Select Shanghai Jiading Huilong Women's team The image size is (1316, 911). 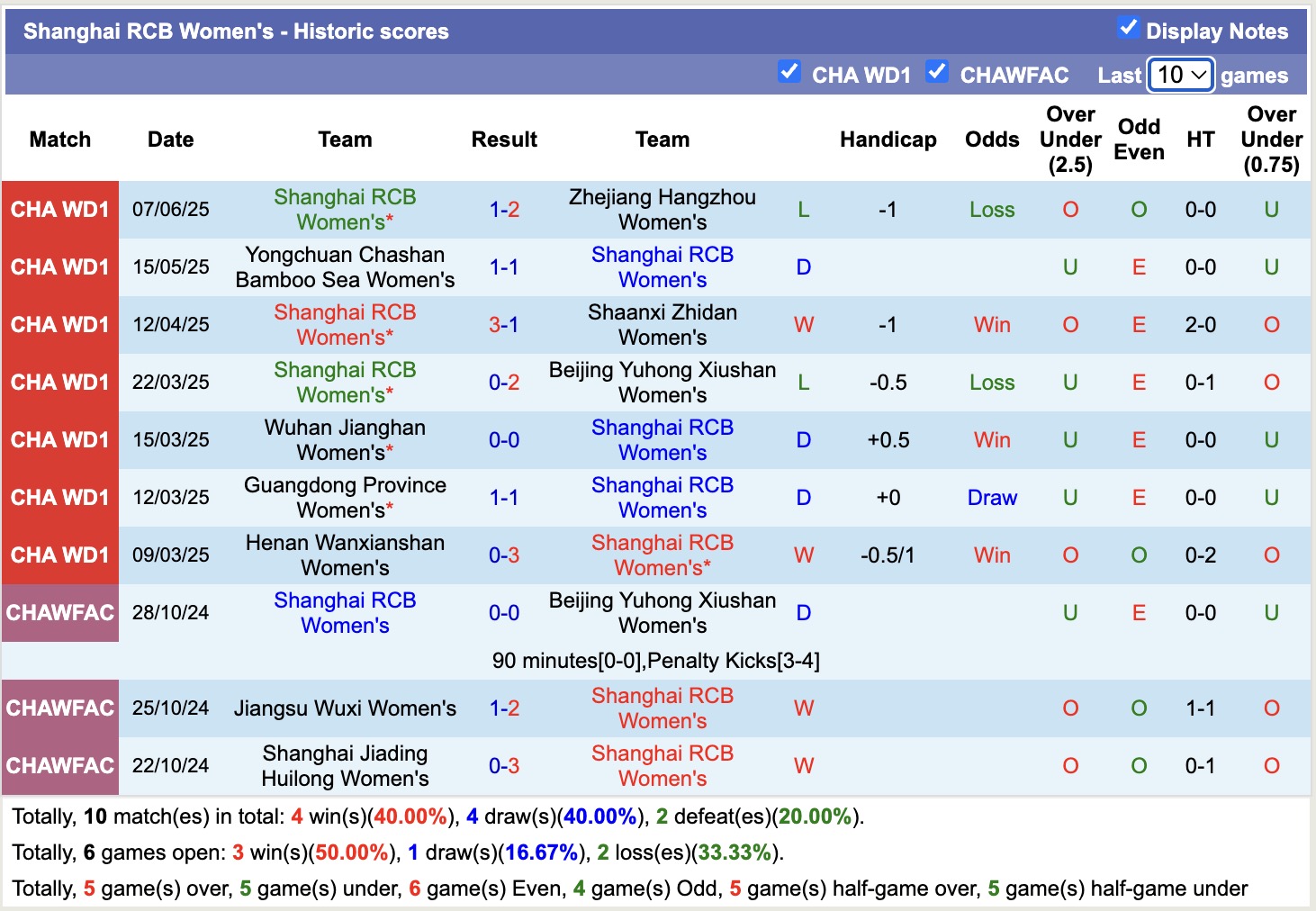(345, 766)
